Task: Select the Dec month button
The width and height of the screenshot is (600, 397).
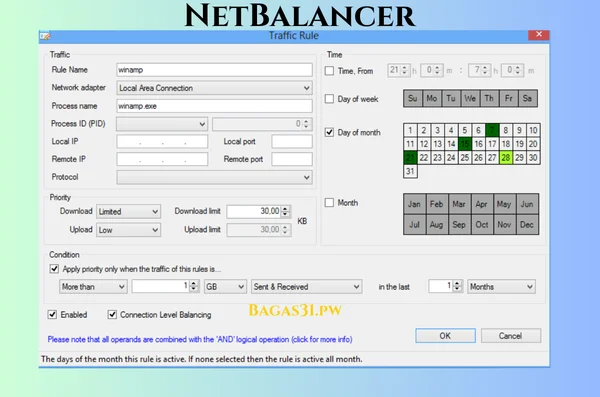Action: tap(527, 224)
